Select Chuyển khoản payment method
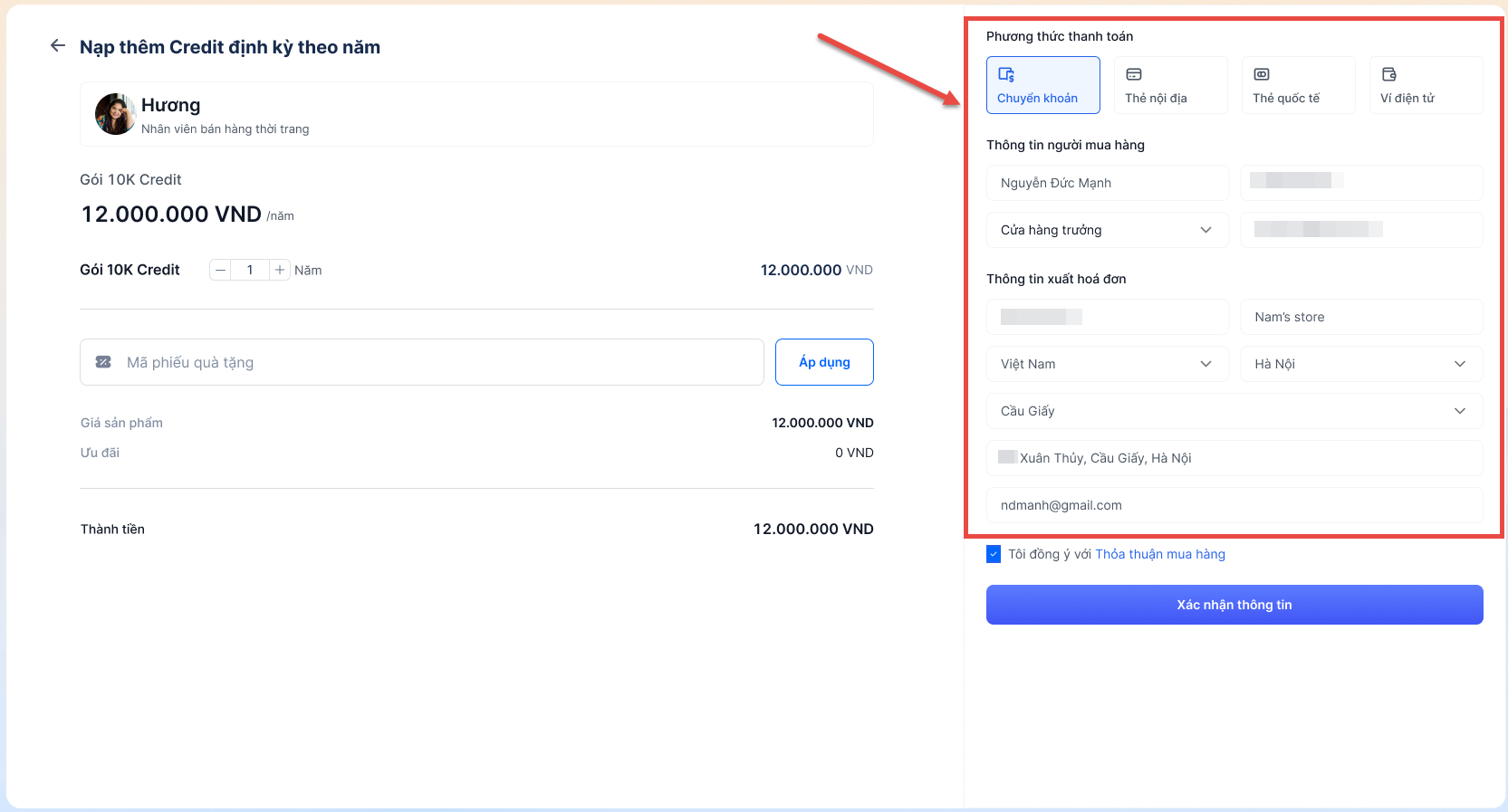The width and height of the screenshot is (1508, 812). point(1042,85)
